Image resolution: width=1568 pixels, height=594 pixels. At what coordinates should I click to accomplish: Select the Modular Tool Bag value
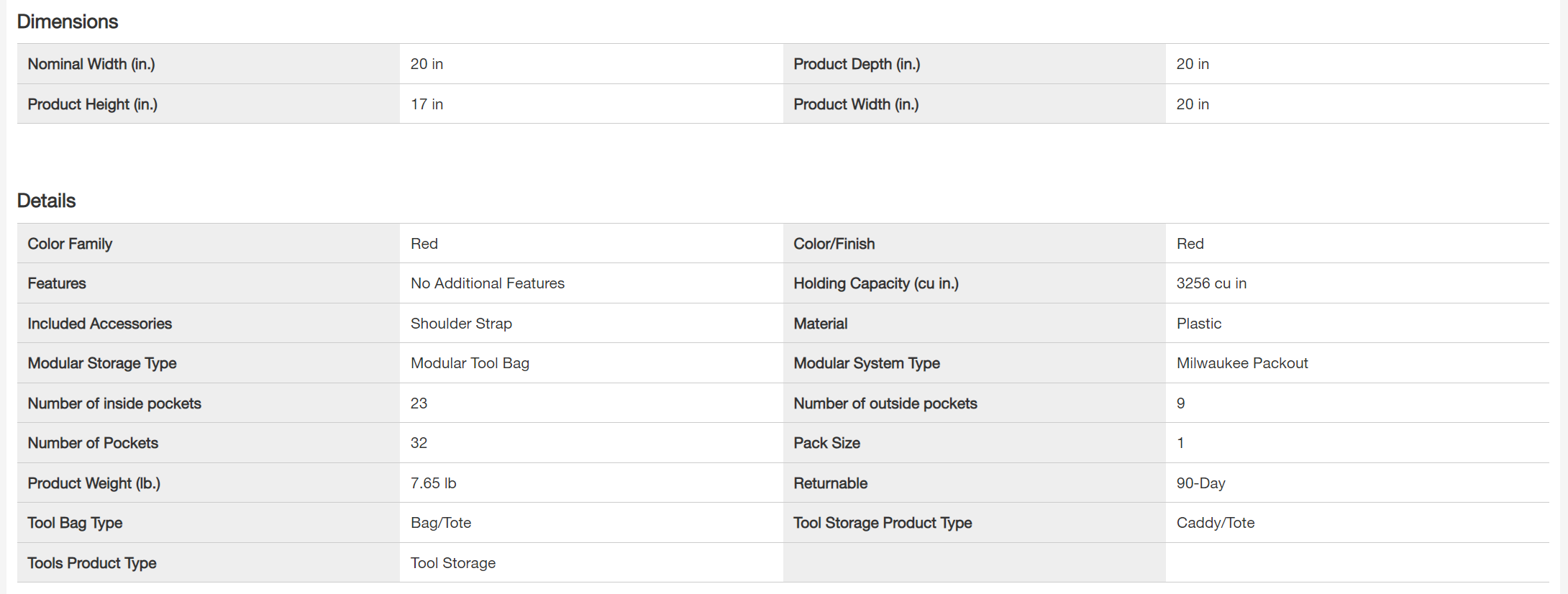click(470, 363)
